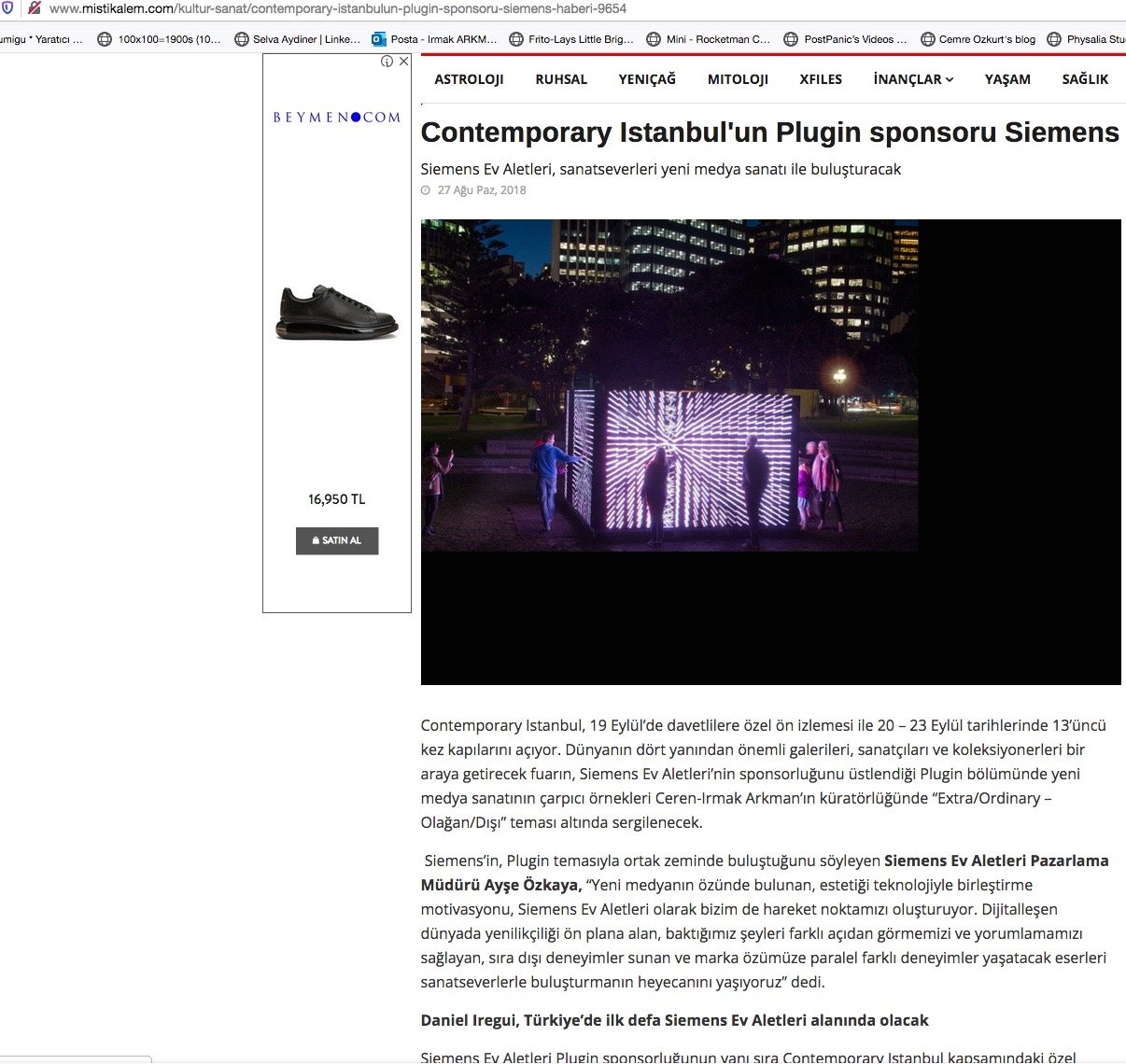Open the Frito-Lays Little Brig bookmark
This screenshot has width=1126, height=1064.
click(571, 39)
